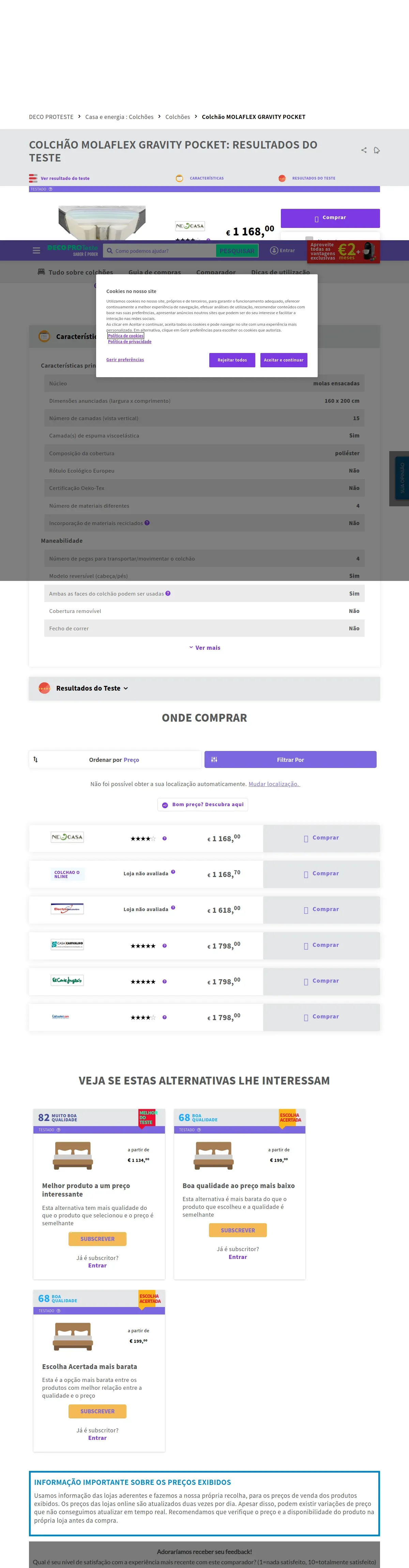Click the share icon near the page title

[x=364, y=150]
